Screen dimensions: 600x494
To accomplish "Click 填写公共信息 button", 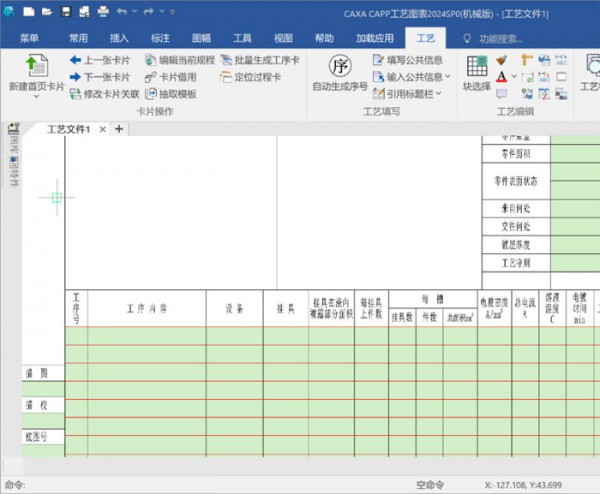I will (x=408, y=60).
